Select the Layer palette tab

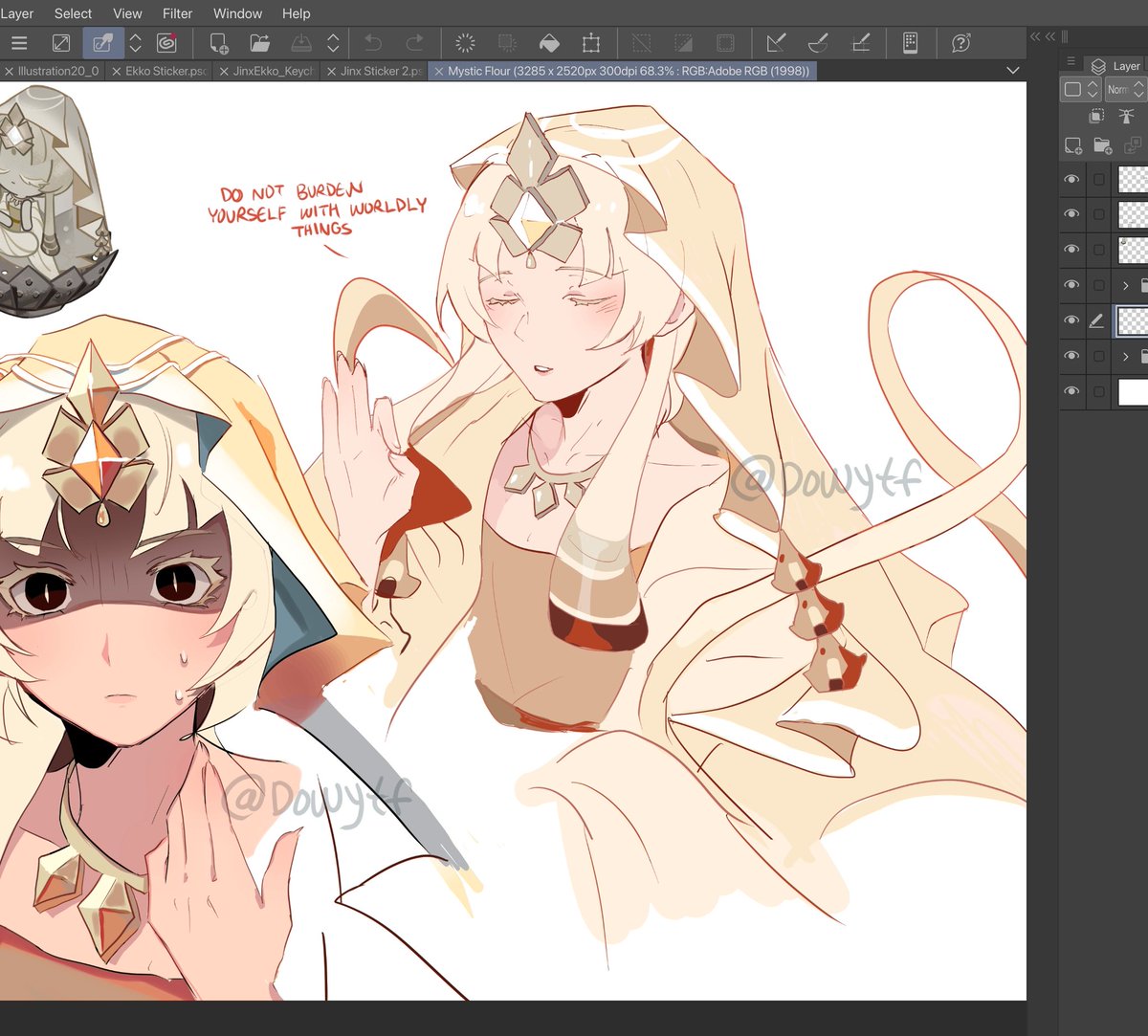(x=1115, y=65)
